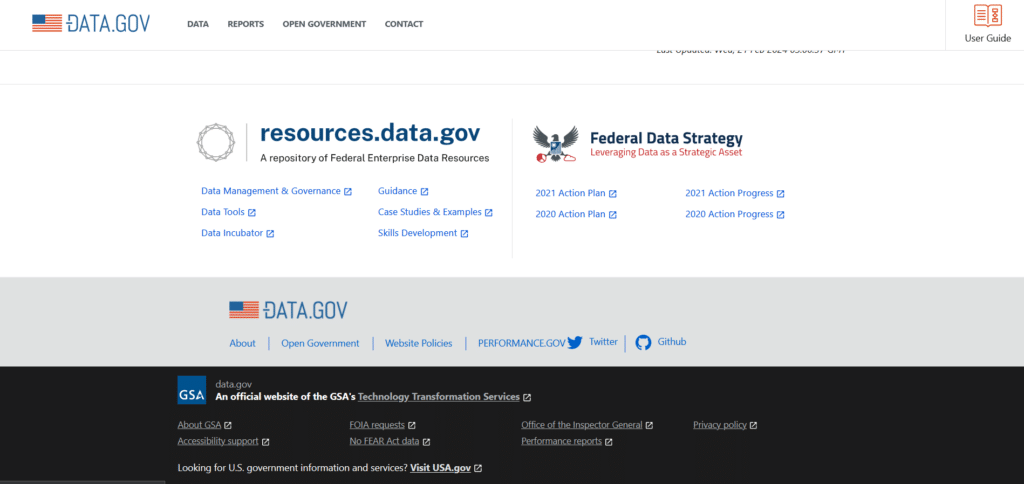Open the OPEN GOVERNMENT menu item
The width and height of the screenshot is (1024, 484).
click(325, 24)
